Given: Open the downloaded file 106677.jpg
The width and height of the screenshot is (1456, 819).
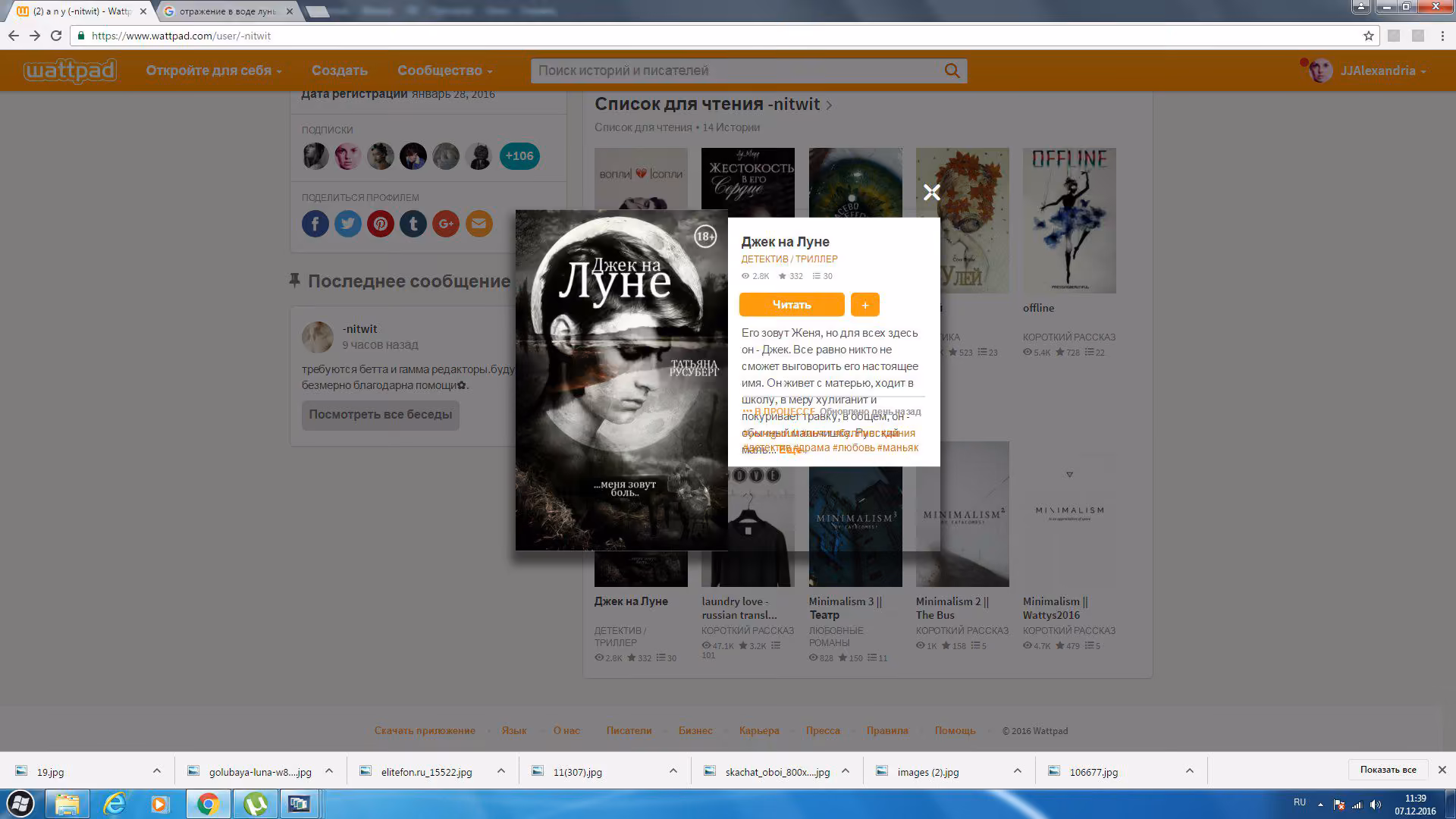Looking at the screenshot, I should coord(1094,772).
